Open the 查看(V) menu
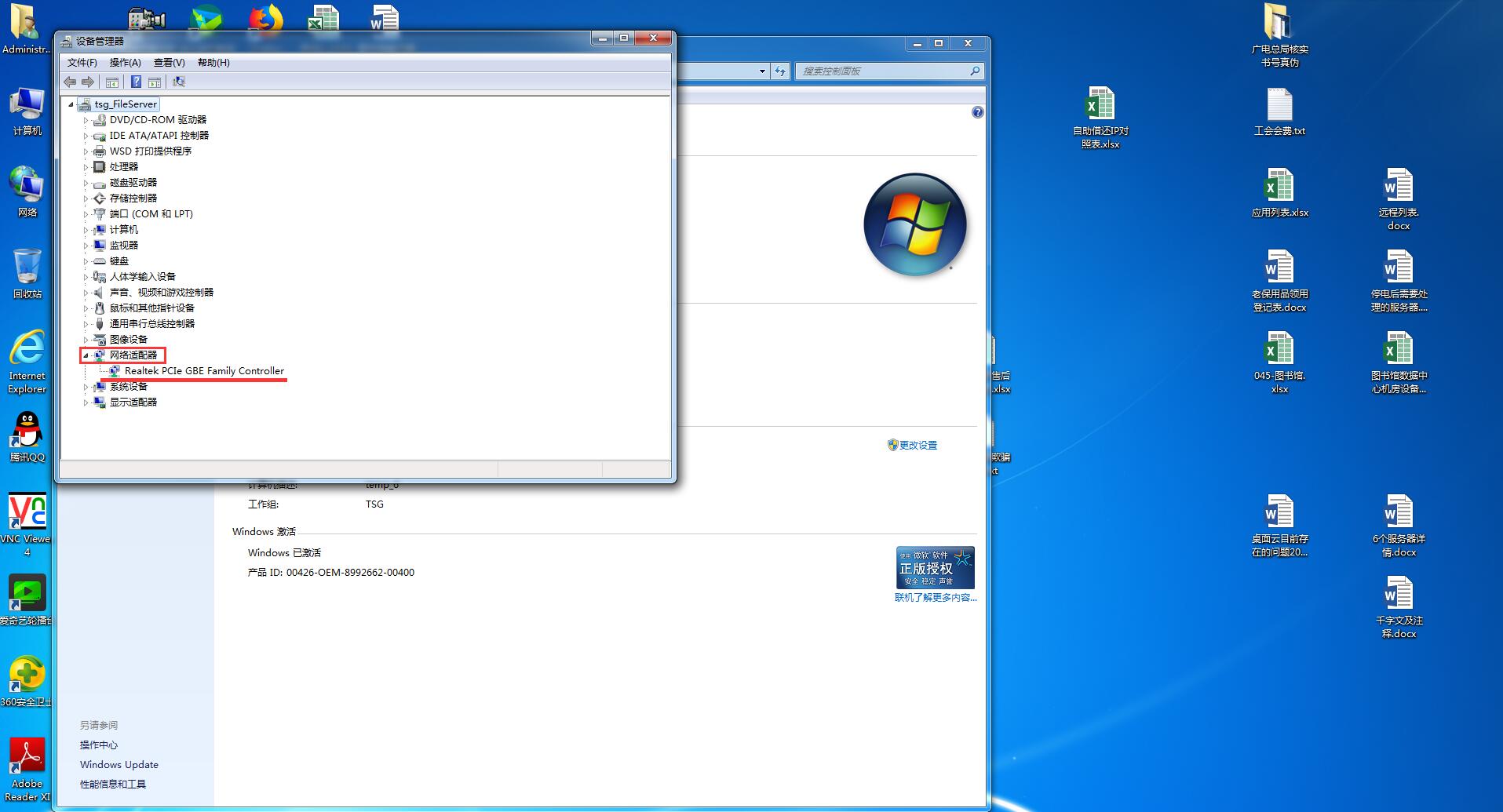This screenshot has width=1503, height=812. (170, 63)
